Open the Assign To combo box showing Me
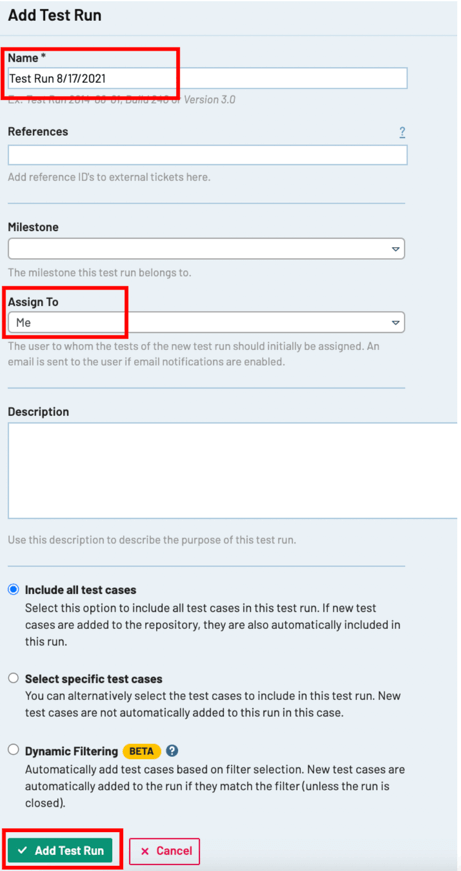Image resolution: width=461 pixels, height=871 pixels. tap(206, 322)
